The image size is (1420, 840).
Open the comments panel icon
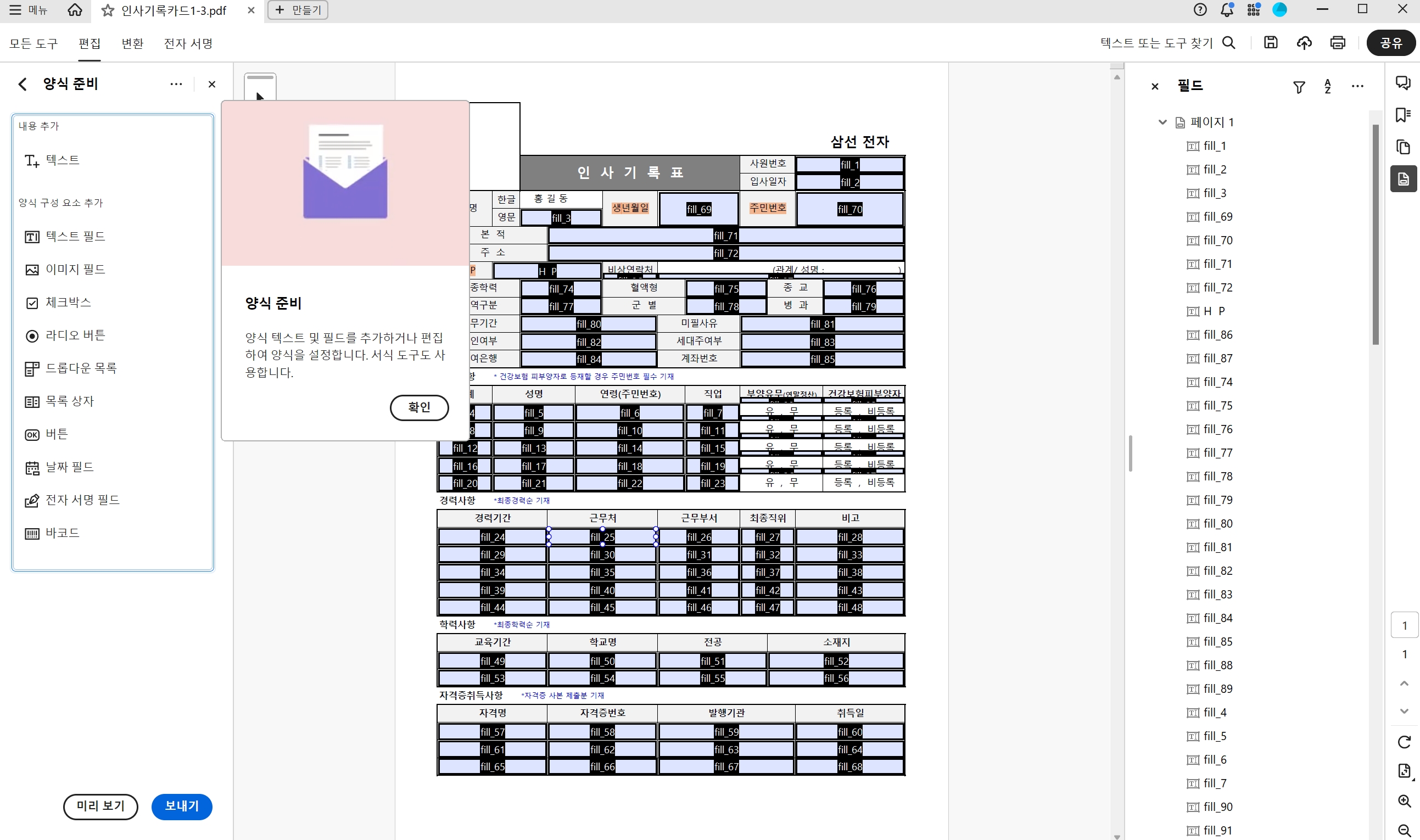(x=1403, y=83)
